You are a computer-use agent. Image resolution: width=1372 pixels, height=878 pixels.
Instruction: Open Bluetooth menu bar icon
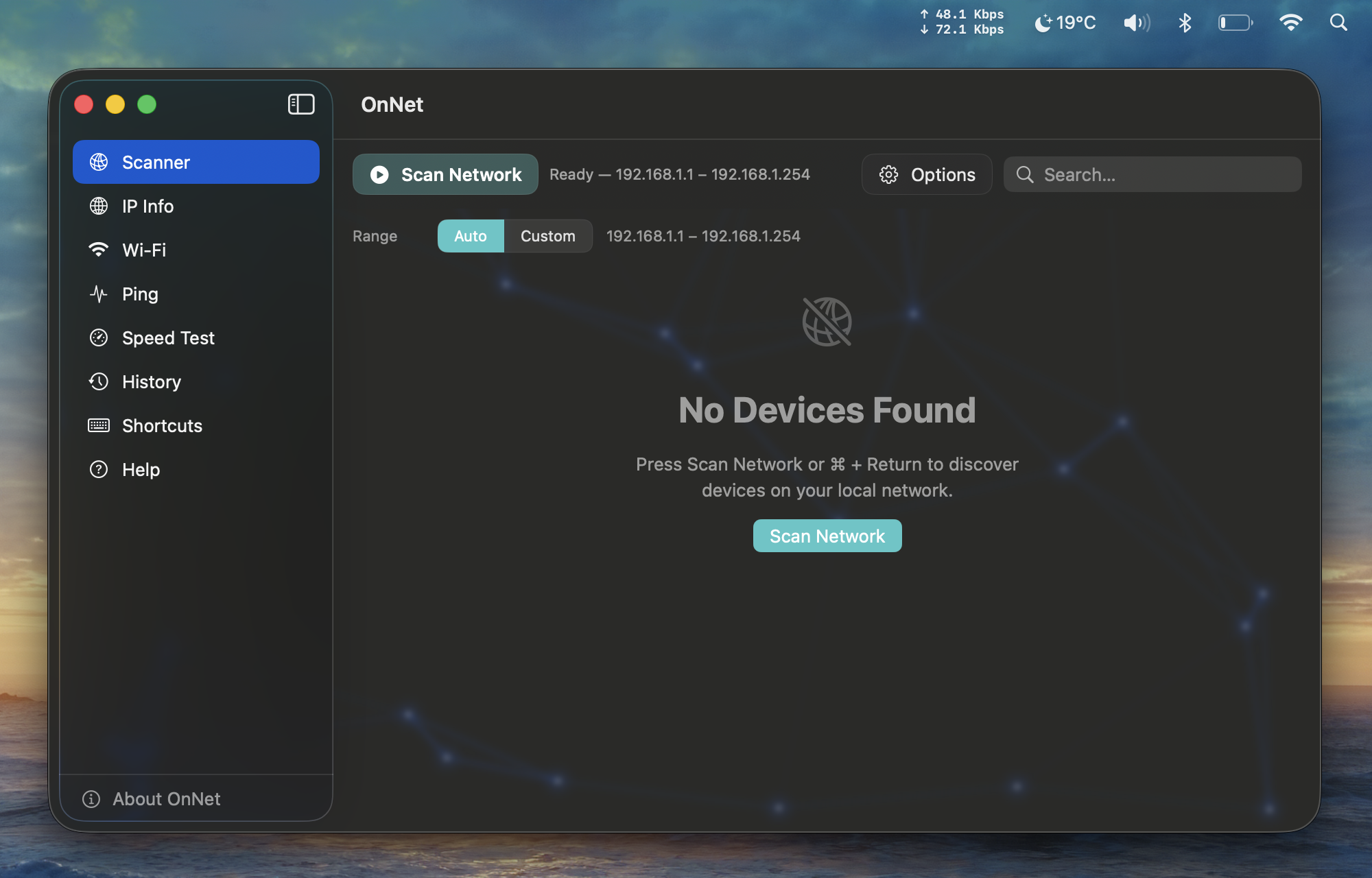[x=1185, y=23]
